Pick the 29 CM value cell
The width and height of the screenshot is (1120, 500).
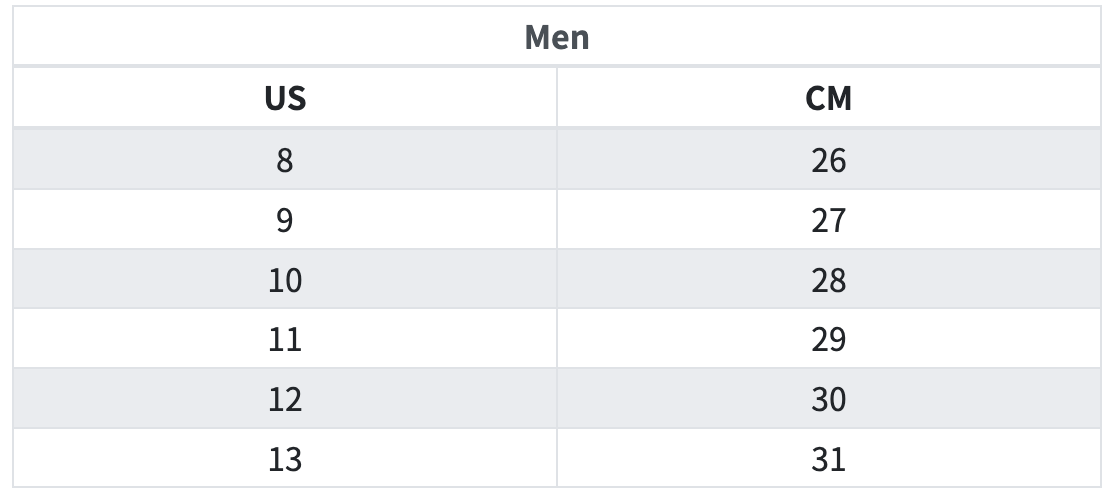[x=828, y=340]
